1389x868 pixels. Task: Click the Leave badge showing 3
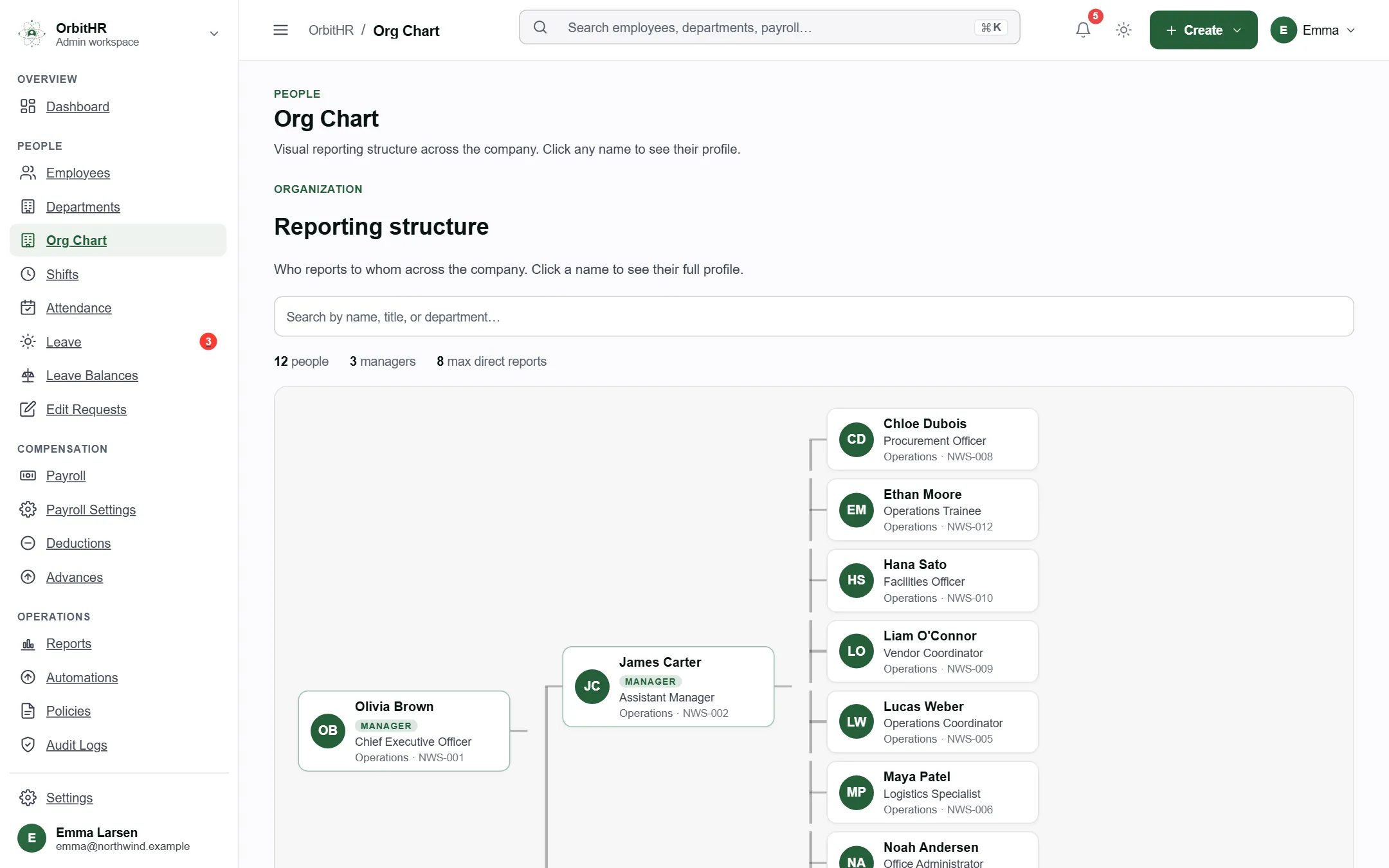208,341
